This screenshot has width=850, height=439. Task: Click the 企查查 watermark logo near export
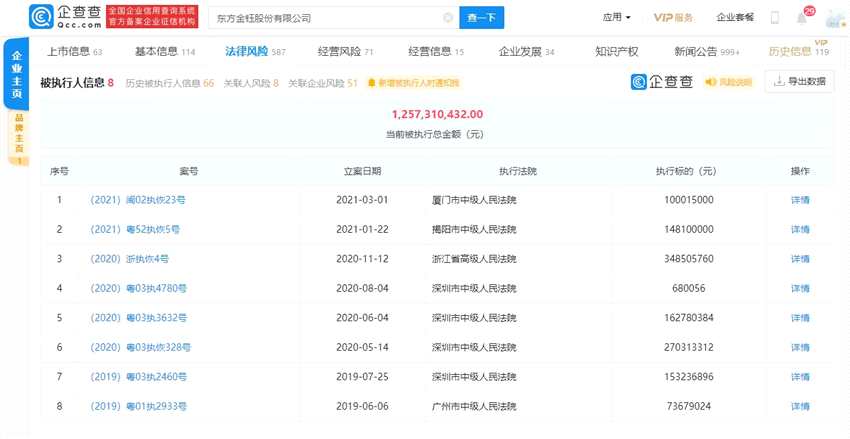[x=662, y=82]
